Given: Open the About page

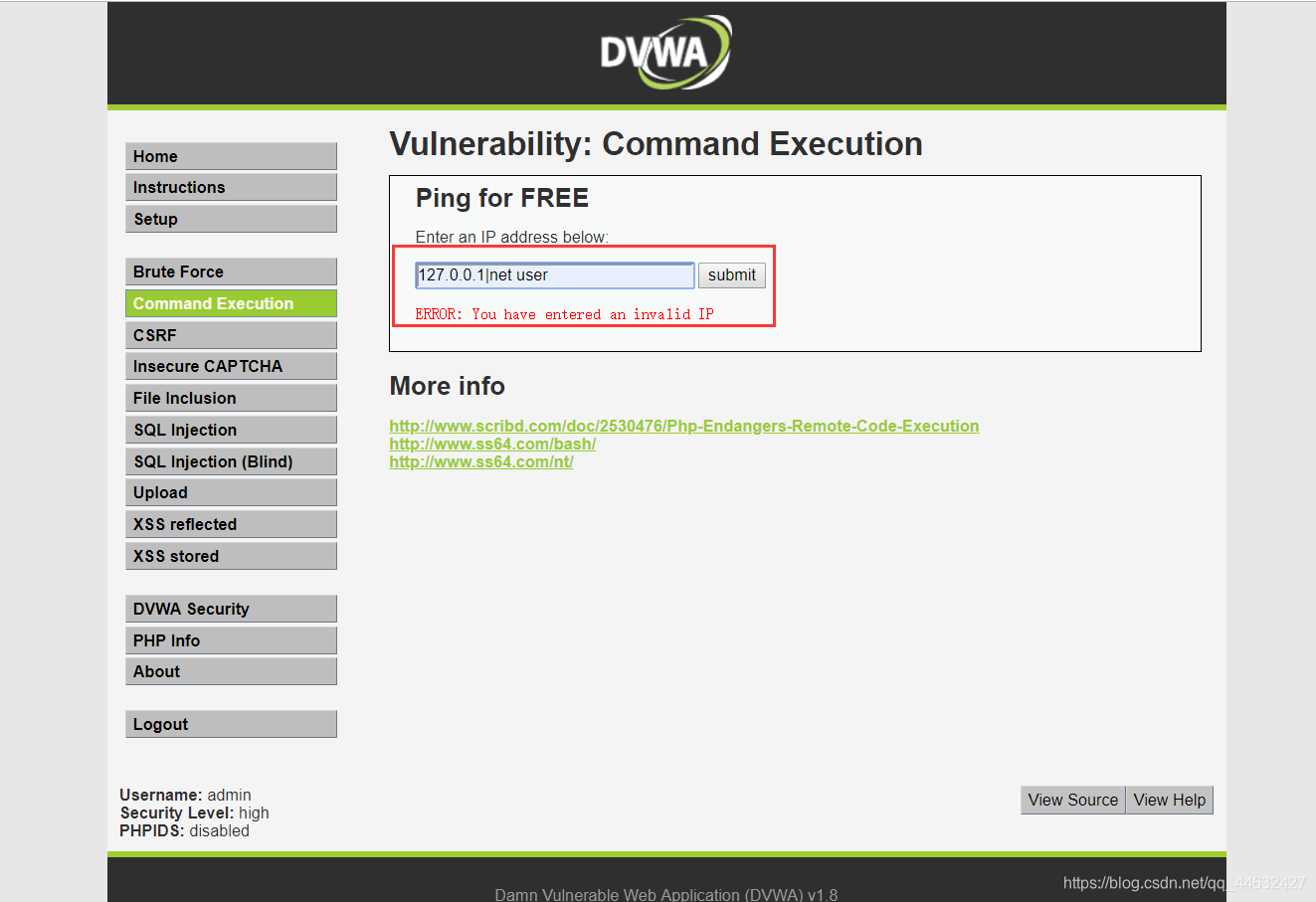Looking at the screenshot, I should pos(231,671).
